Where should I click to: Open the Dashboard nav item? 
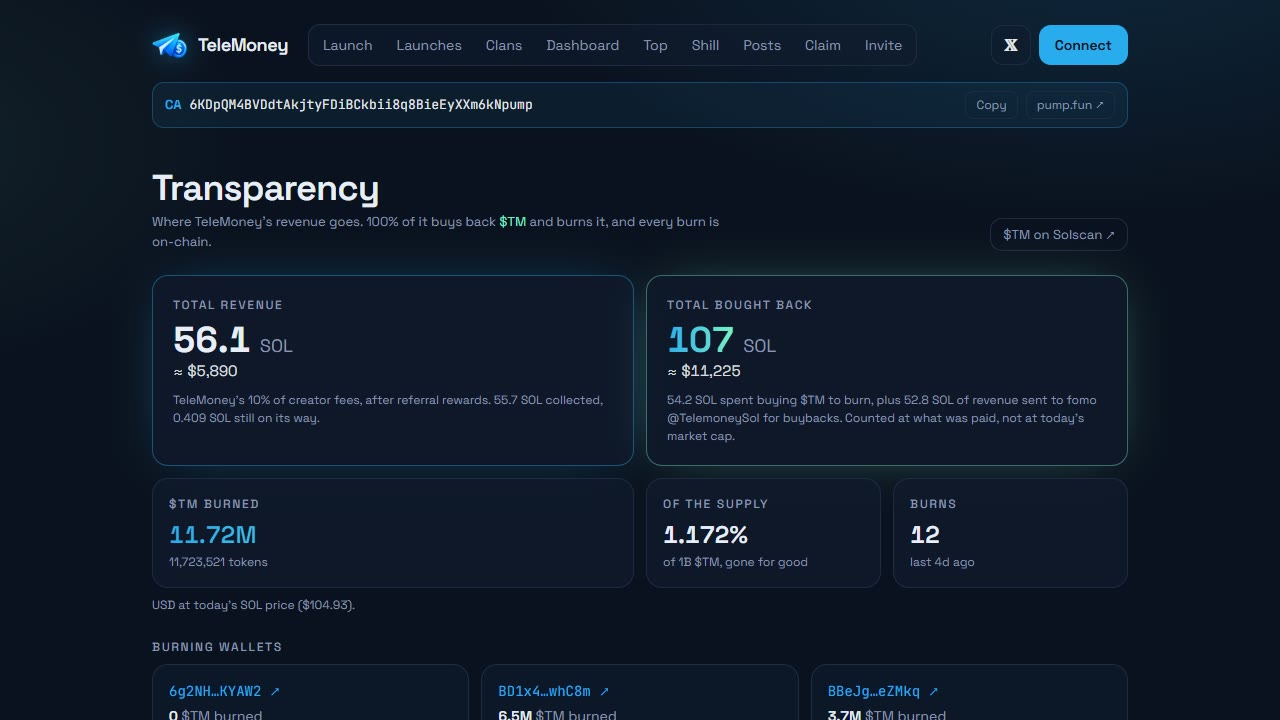[583, 45]
